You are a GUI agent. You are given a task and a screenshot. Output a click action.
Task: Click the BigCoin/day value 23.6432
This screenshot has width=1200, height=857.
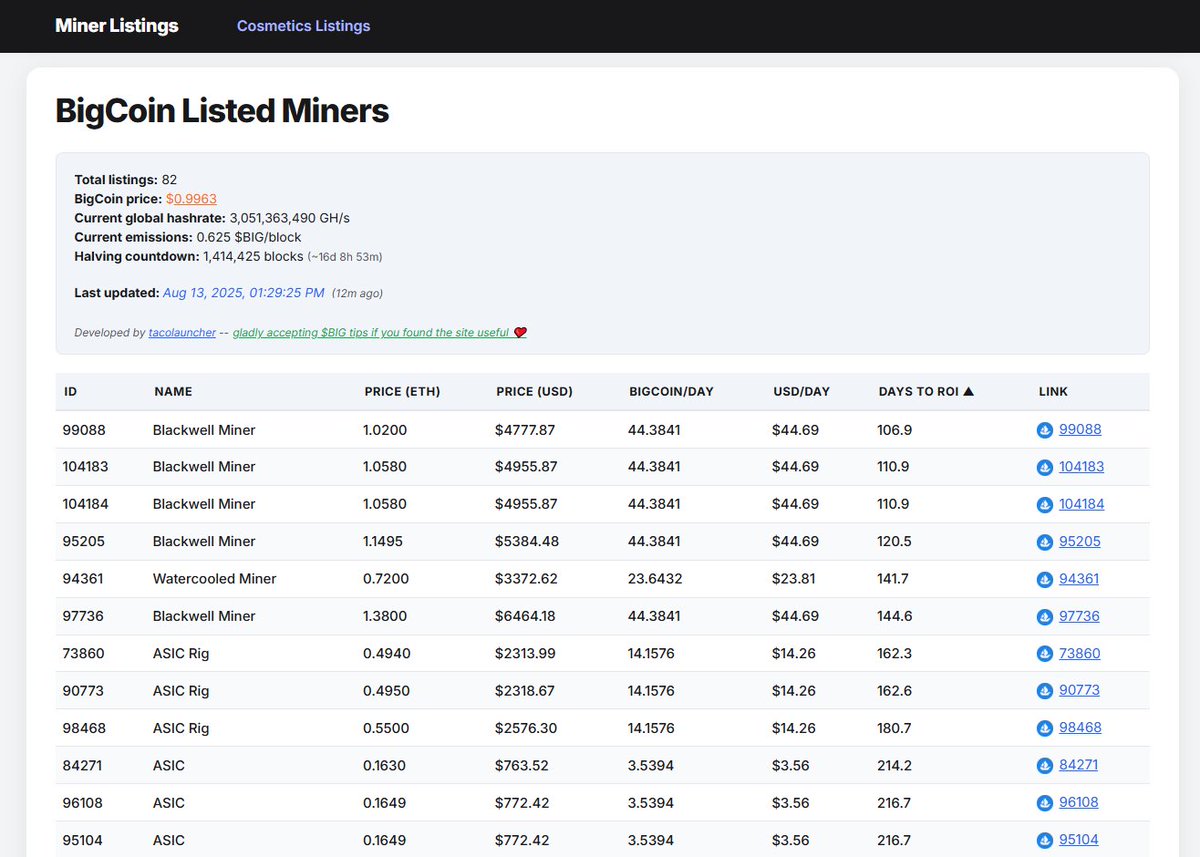point(654,579)
